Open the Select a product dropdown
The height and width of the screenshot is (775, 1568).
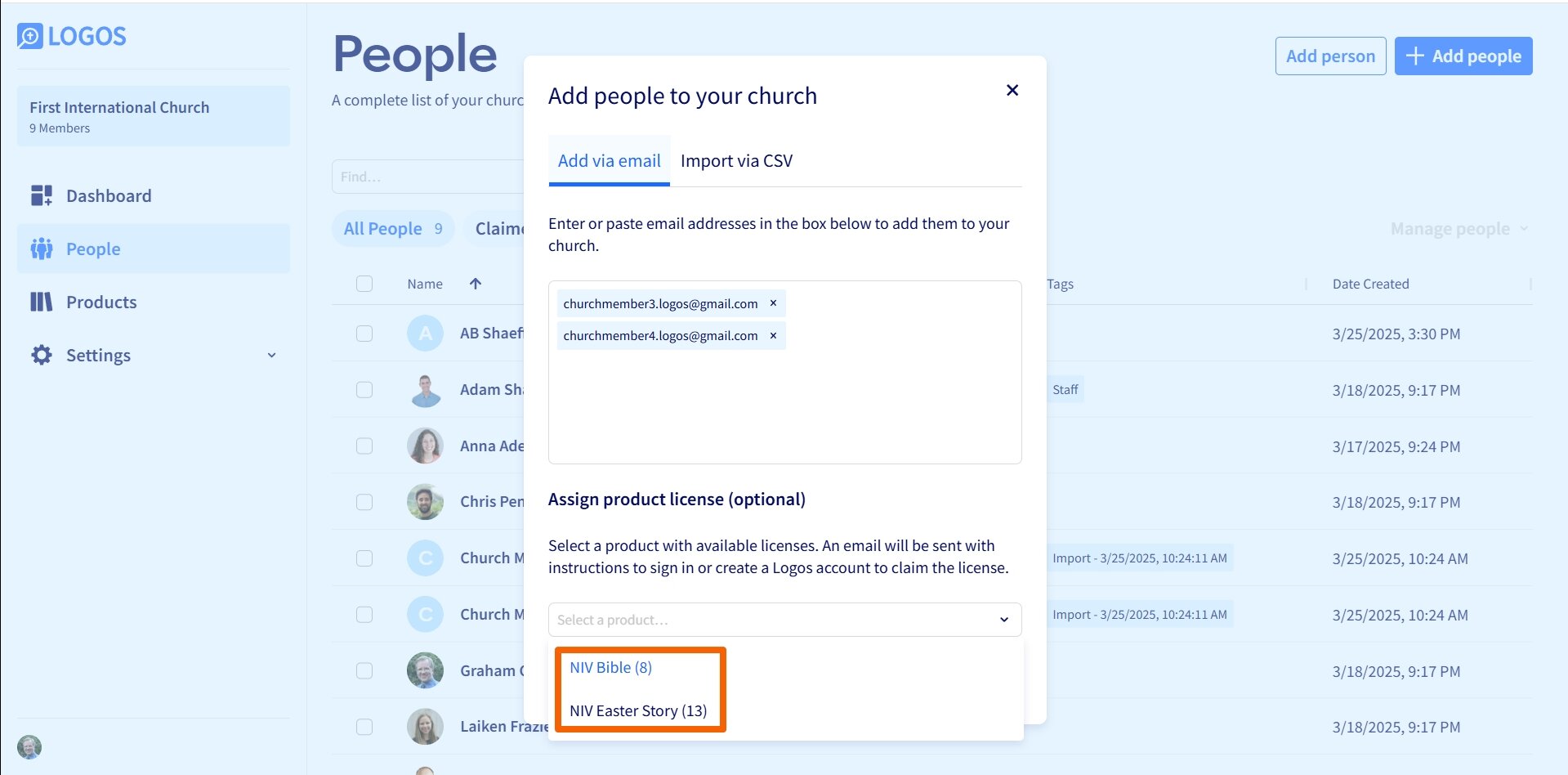(x=784, y=620)
